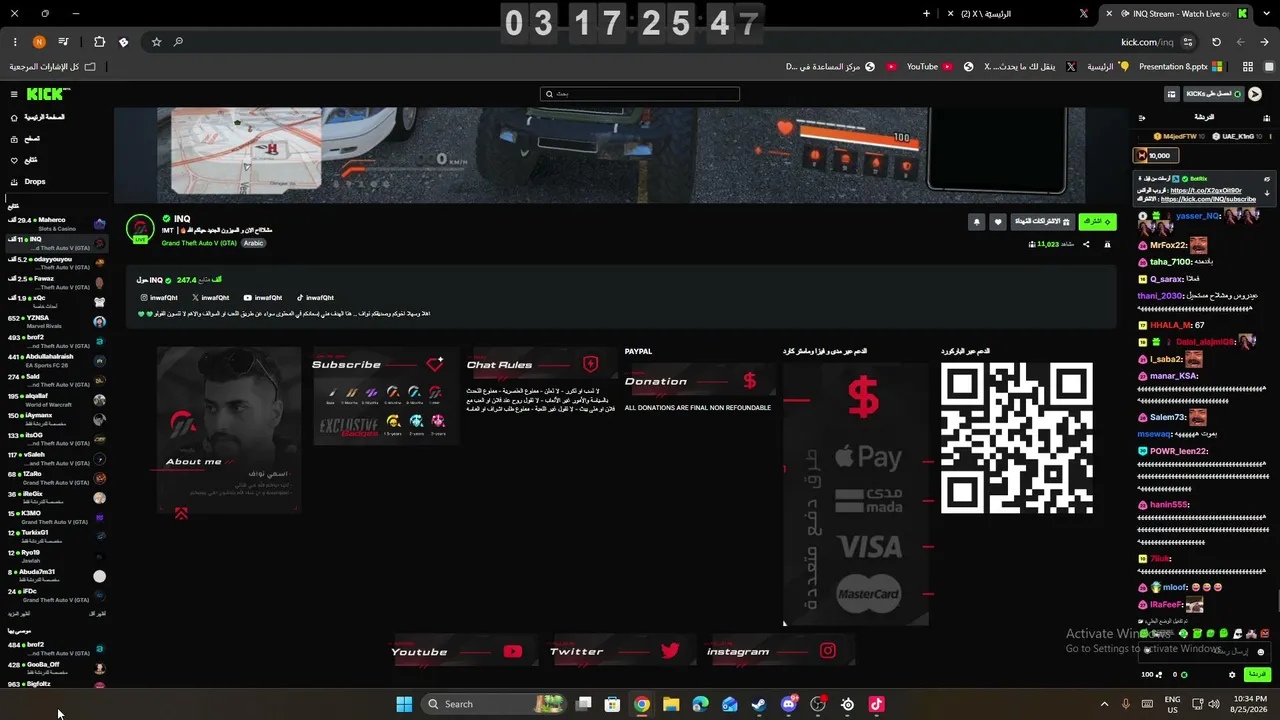Viewport: 1280px width, 720px height.
Task: Open the YouTube bookmark
Action: tap(929, 67)
